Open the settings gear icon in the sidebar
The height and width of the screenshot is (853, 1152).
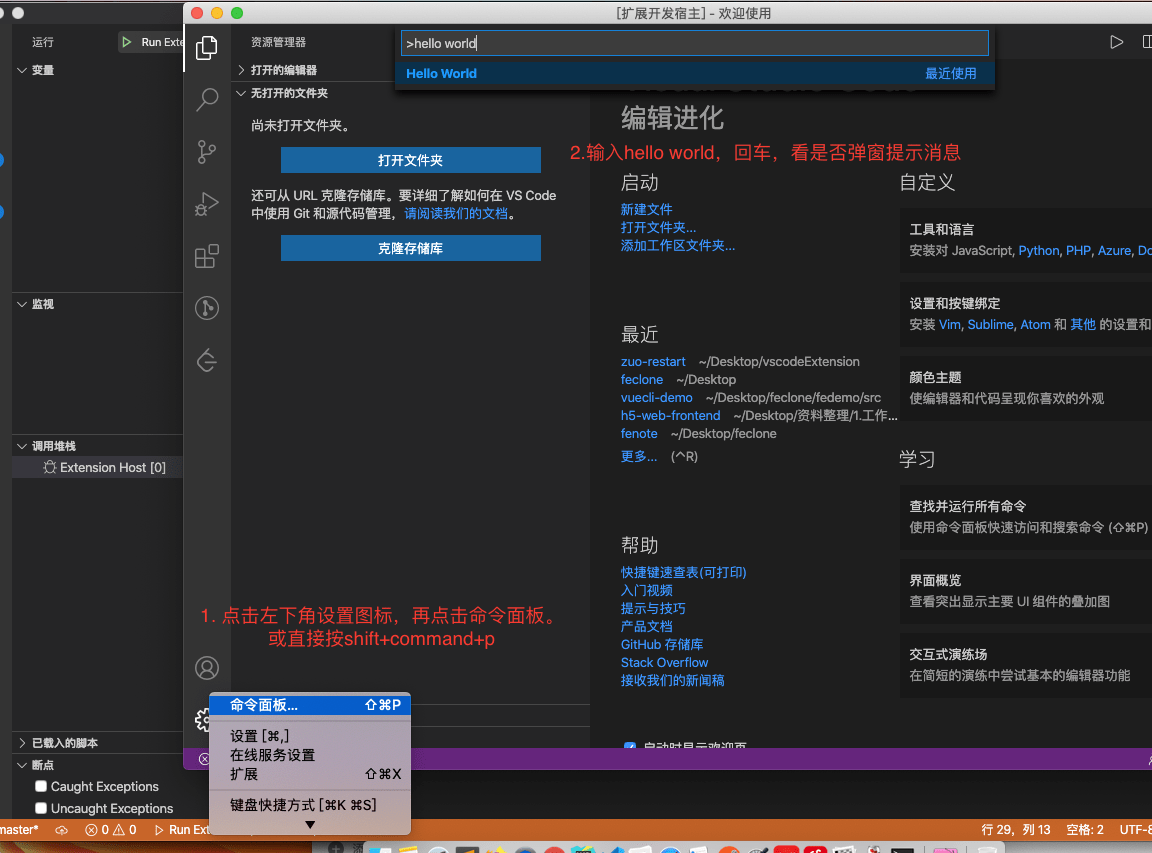pyautogui.click(x=206, y=718)
